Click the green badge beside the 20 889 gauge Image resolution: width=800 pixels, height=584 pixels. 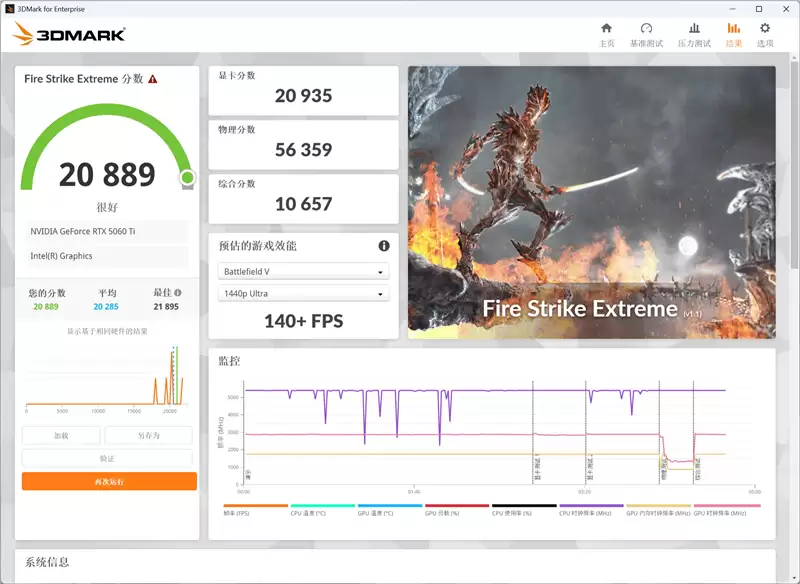[189, 178]
